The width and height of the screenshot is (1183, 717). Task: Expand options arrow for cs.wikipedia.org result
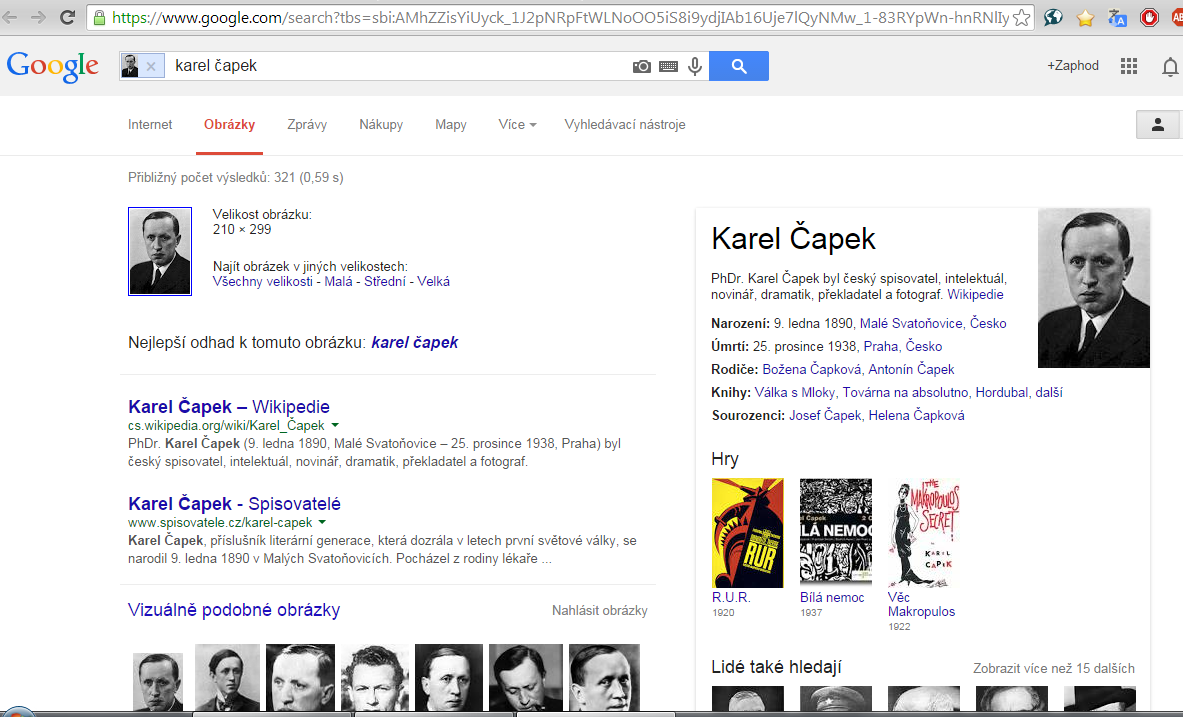point(335,426)
